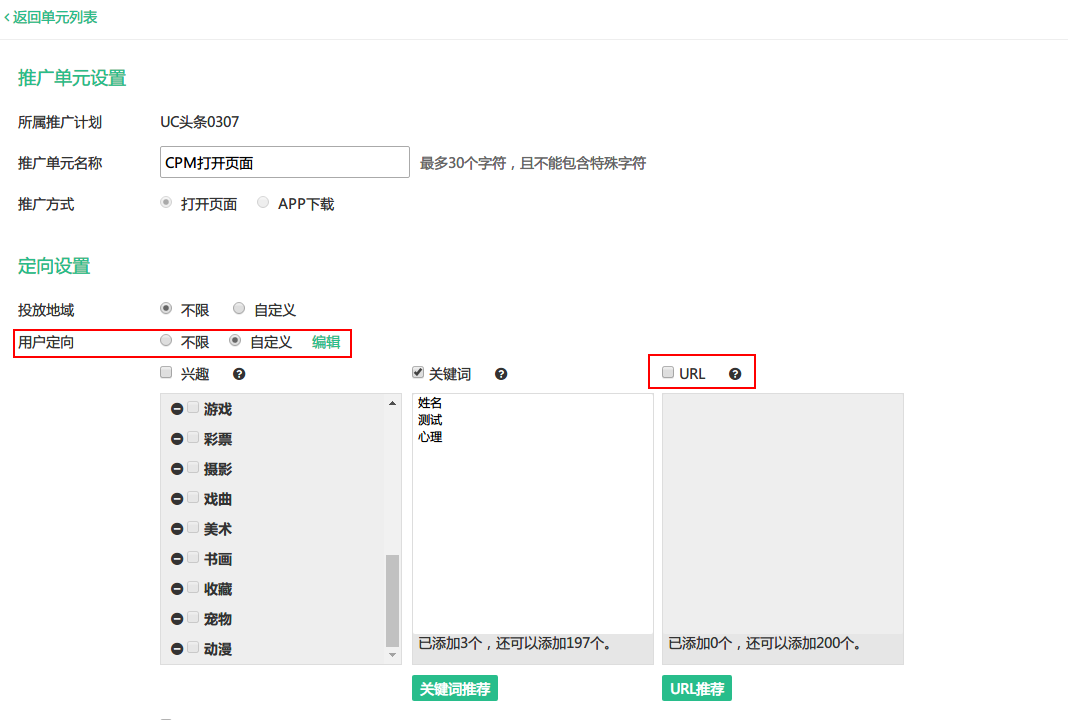This screenshot has width=1068, height=720.
Task: Click the 关键词推荐 button
Action: pos(455,689)
